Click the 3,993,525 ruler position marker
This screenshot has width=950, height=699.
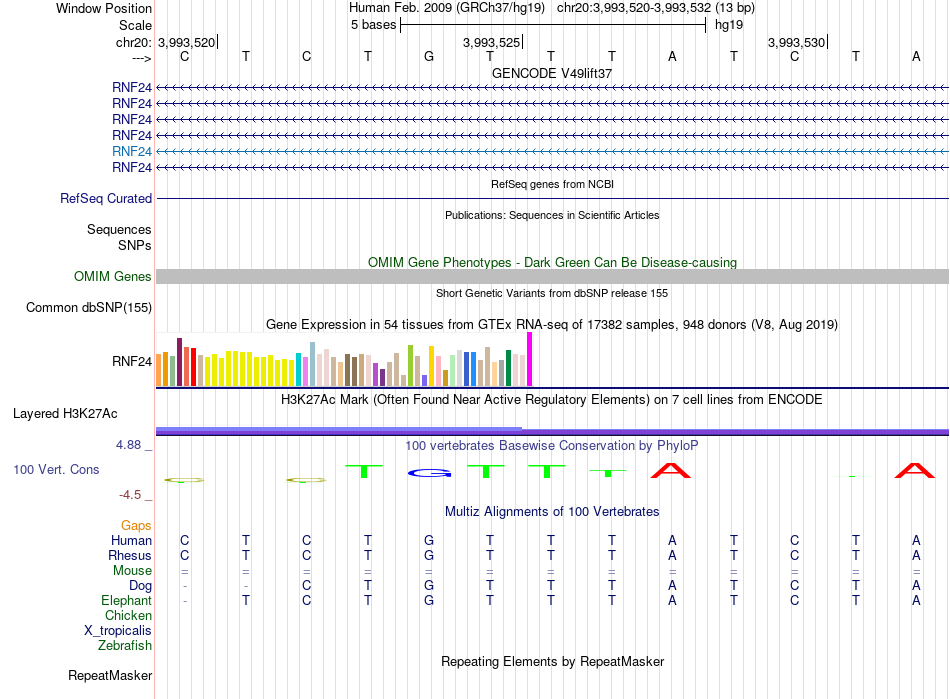coord(491,42)
